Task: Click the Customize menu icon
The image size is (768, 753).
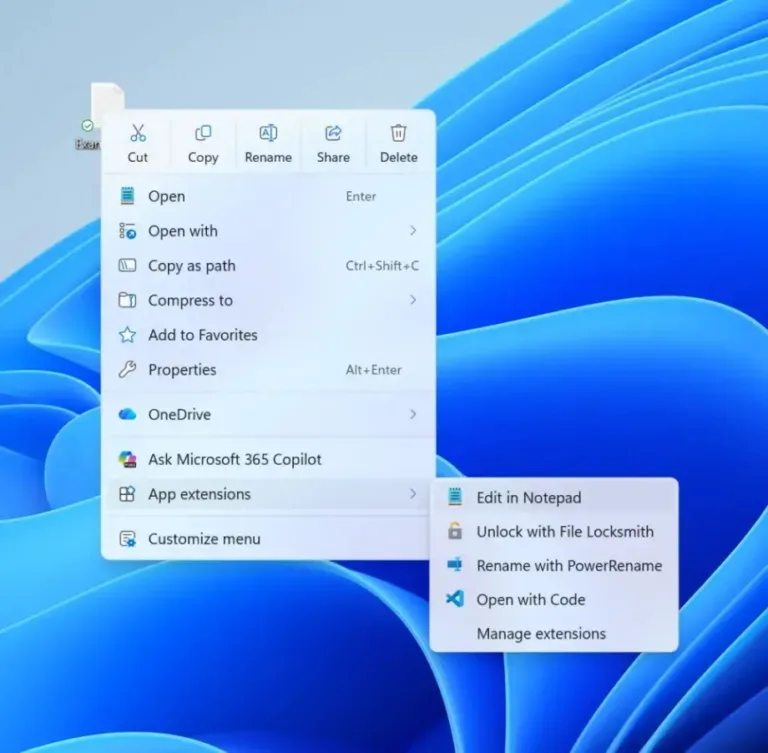Action: click(x=127, y=539)
